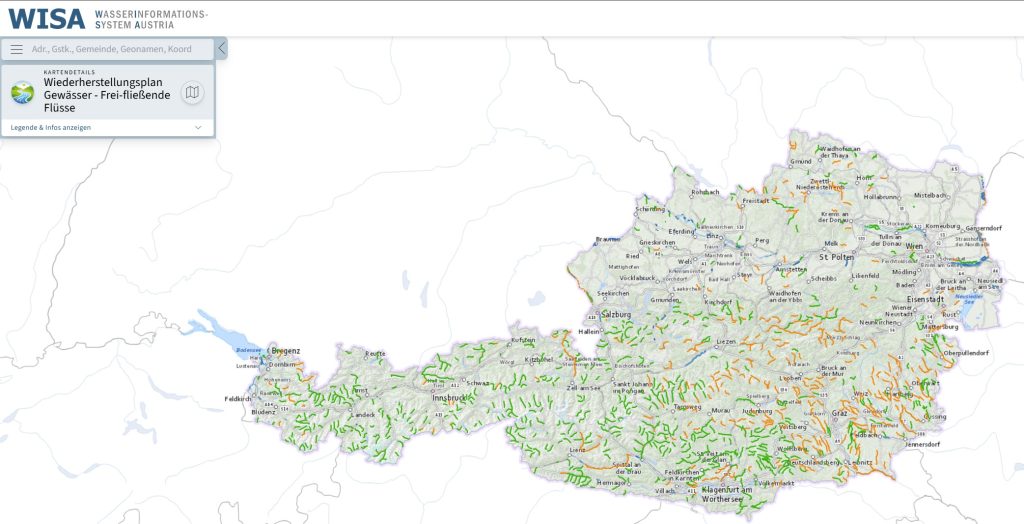
Task: Click the Wiederherstellungsplan layer thumbnail icon
Action: coord(22,93)
